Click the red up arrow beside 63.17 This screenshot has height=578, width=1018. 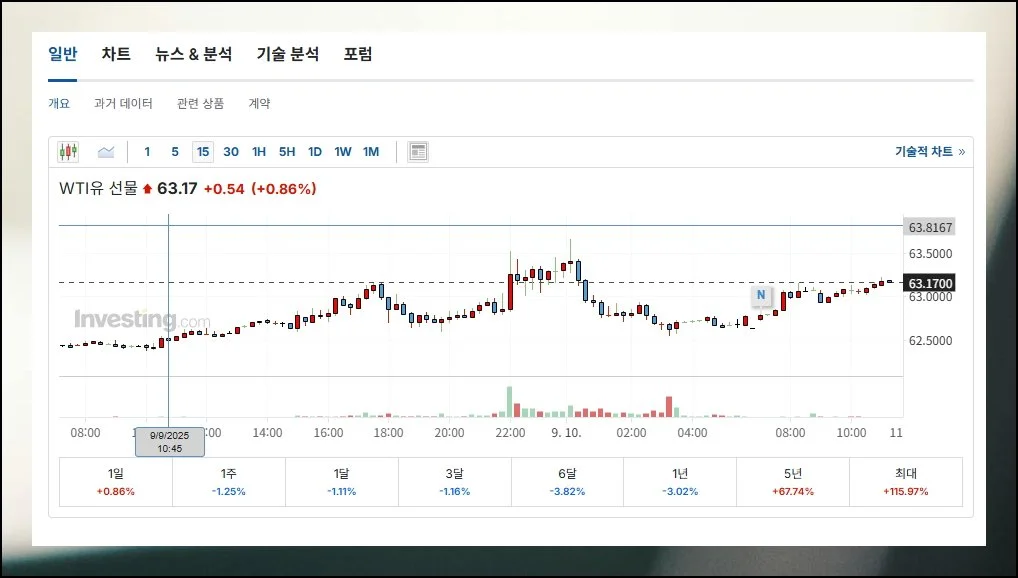(x=148, y=188)
